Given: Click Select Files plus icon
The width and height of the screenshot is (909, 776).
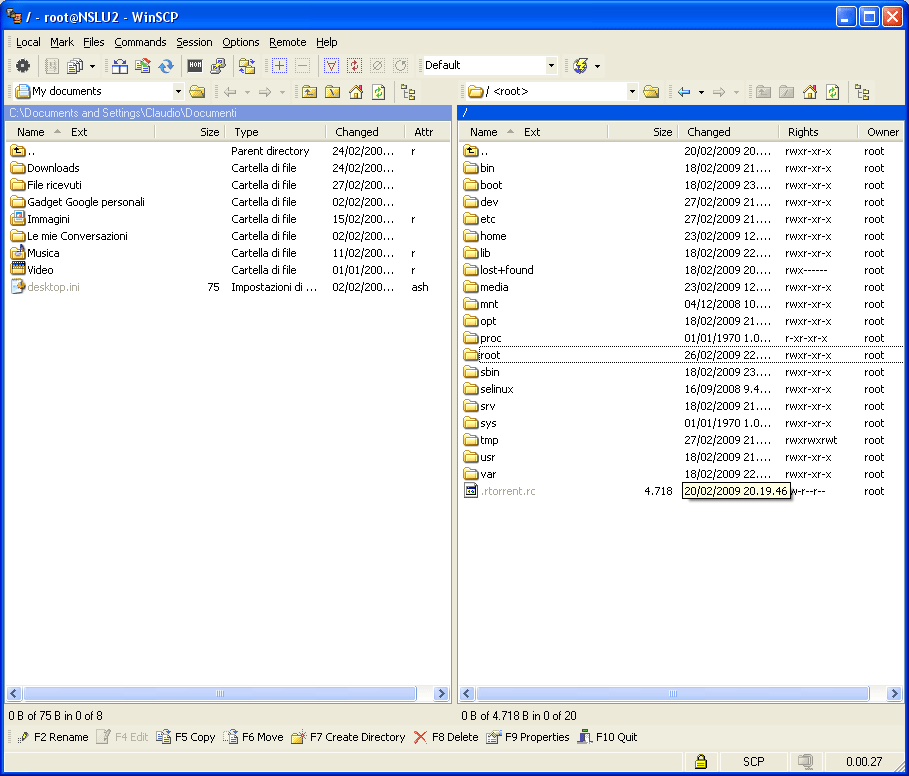Looking at the screenshot, I should pyautogui.click(x=279, y=65).
